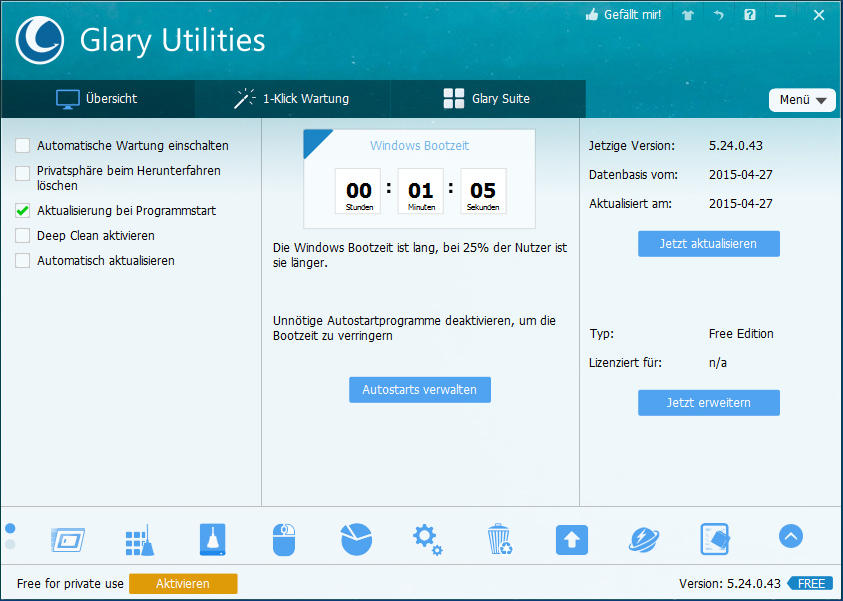Click the thumbs-up Gefällt mir icon

point(591,15)
